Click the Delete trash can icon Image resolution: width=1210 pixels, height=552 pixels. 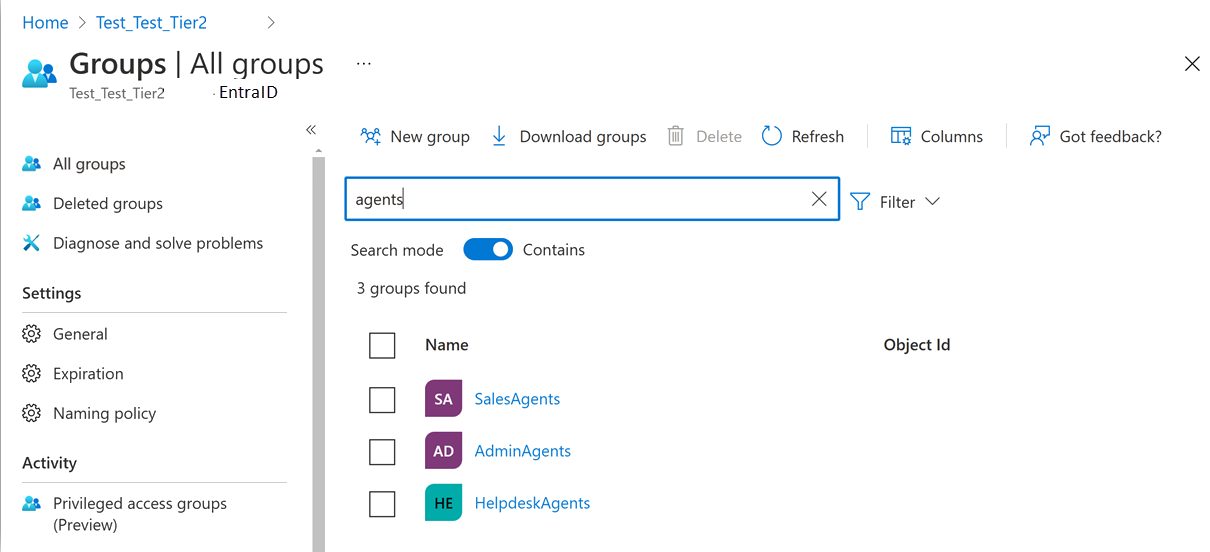pos(676,136)
